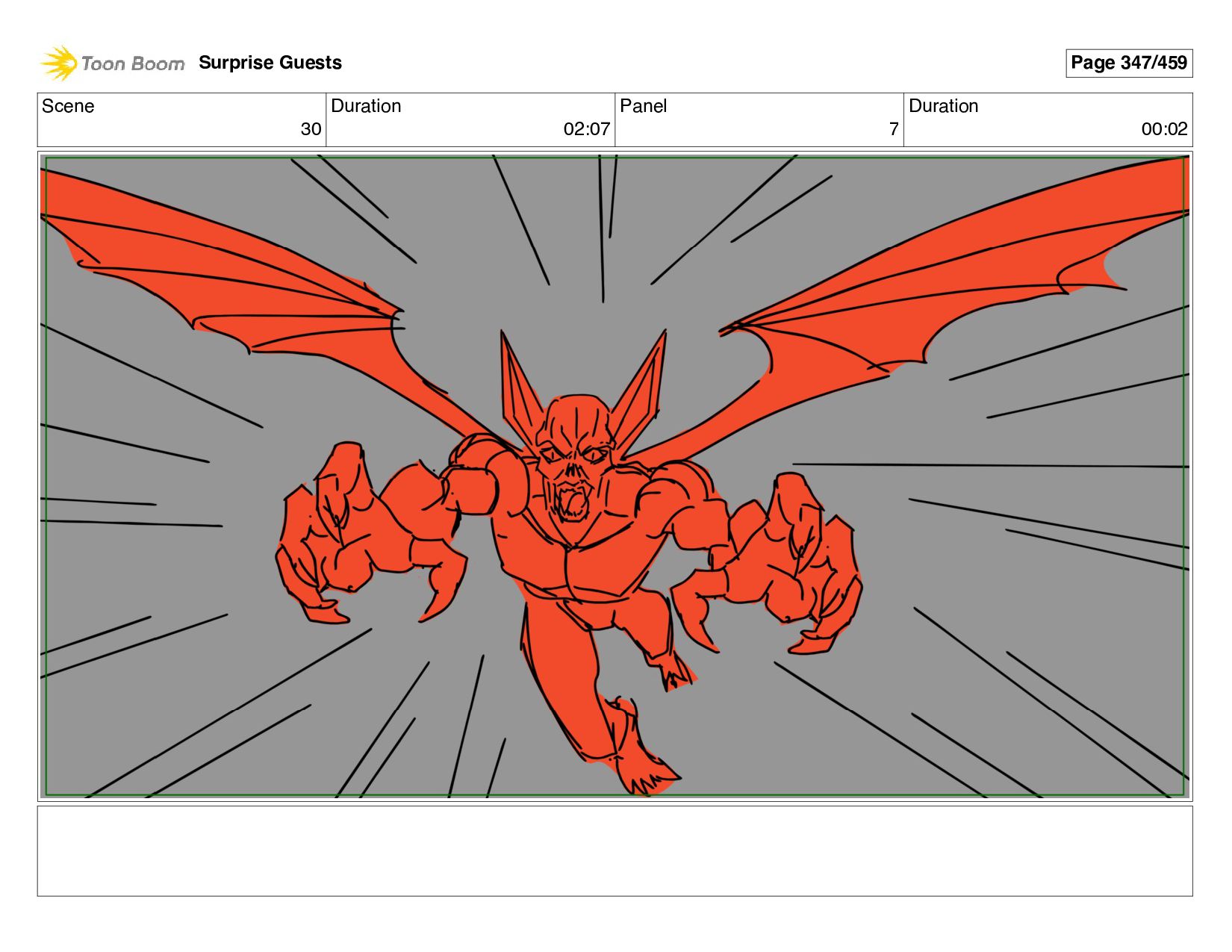Select the 'Surprise Guests' title text
Viewport: 1232px width, 952px height.
(270, 63)
